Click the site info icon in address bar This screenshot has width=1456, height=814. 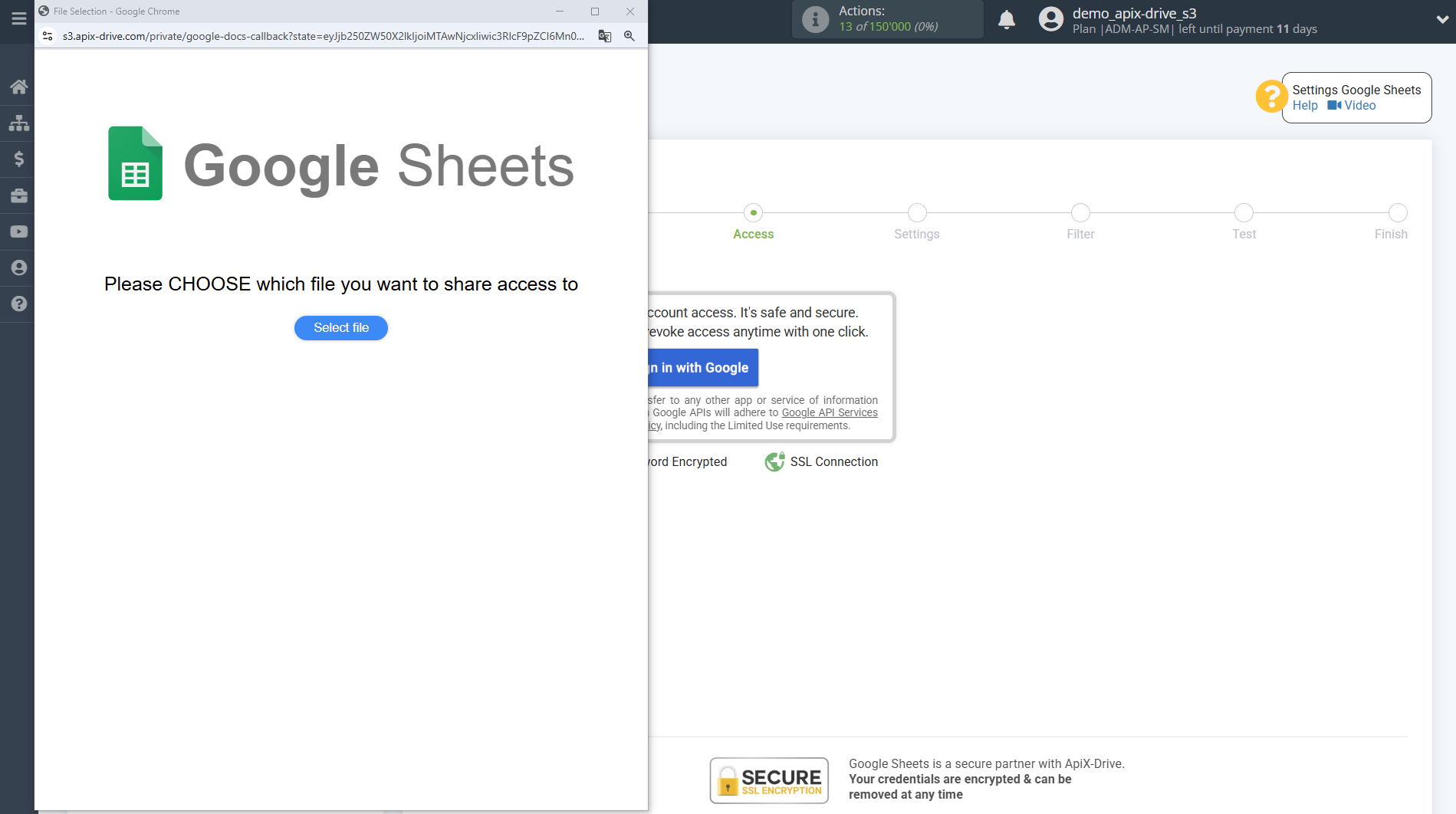(48, 36)
